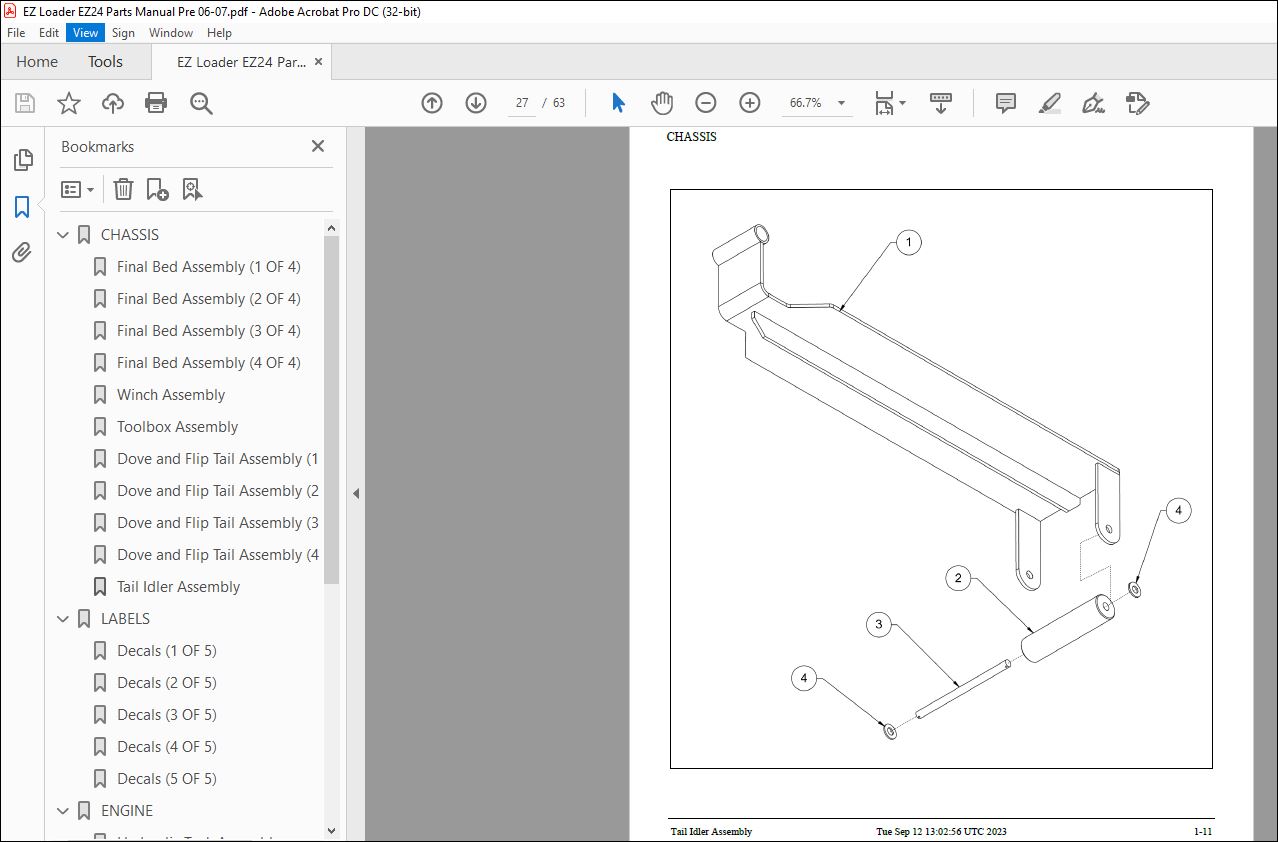This screenshot has width=1278, height=842.
Task: Select the LABELS bookmark heading
Action: click(125, 619)
